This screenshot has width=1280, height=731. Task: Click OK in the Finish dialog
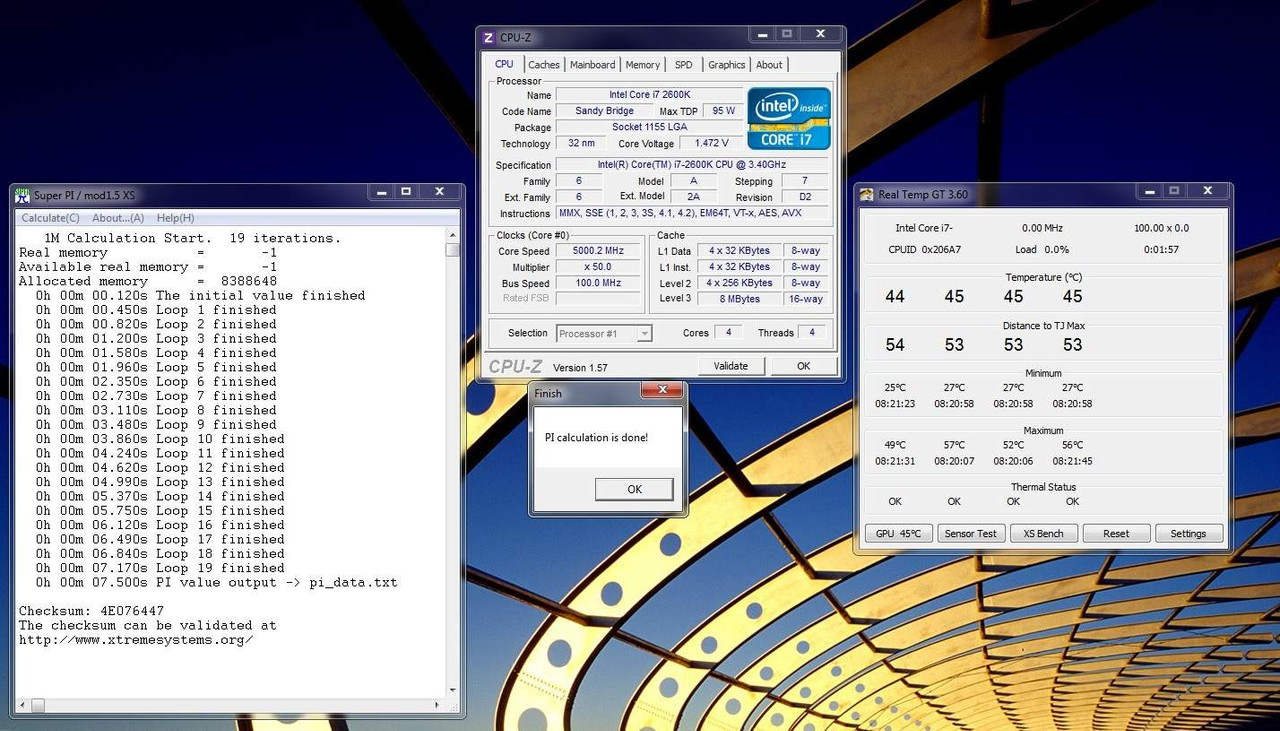(x=634, y=489)
